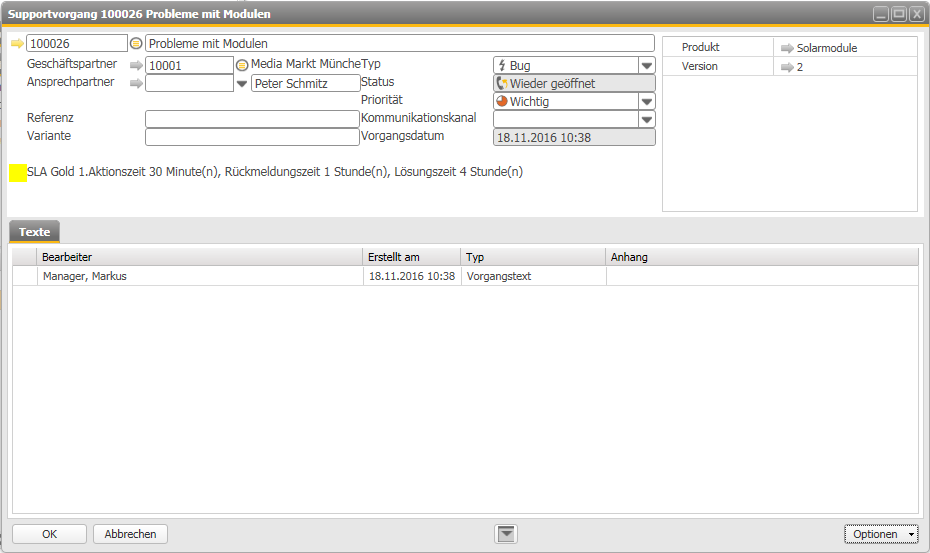Click the Supportvorgang number field 100026
The height and width of the screenshot is (553, 930).
tap(77, 43)
